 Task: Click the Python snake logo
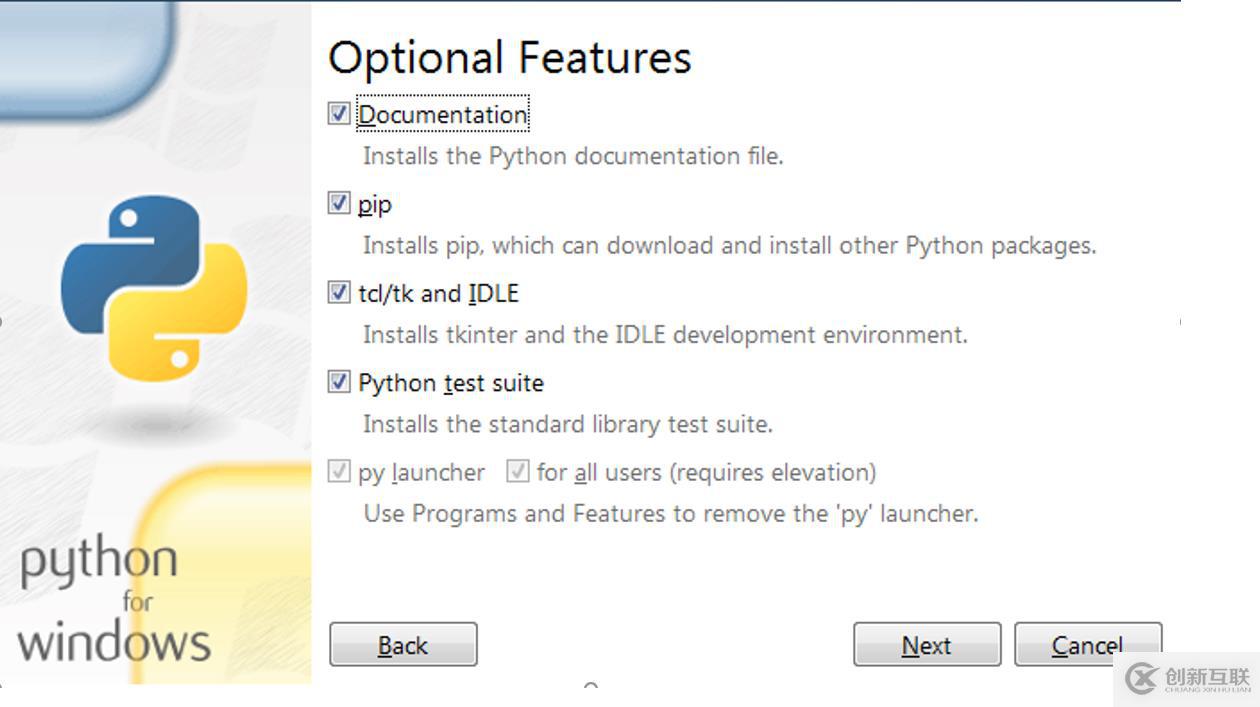[154, 287]
